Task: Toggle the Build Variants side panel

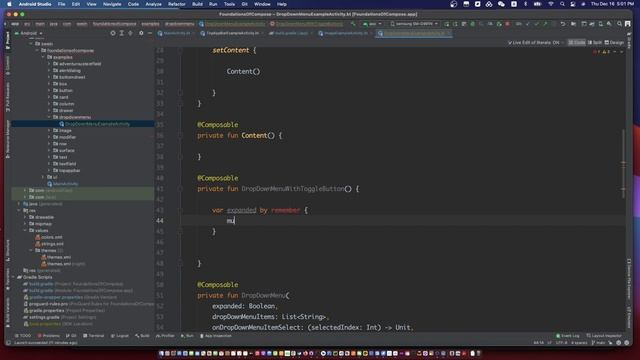Action: tap(8, 313)
